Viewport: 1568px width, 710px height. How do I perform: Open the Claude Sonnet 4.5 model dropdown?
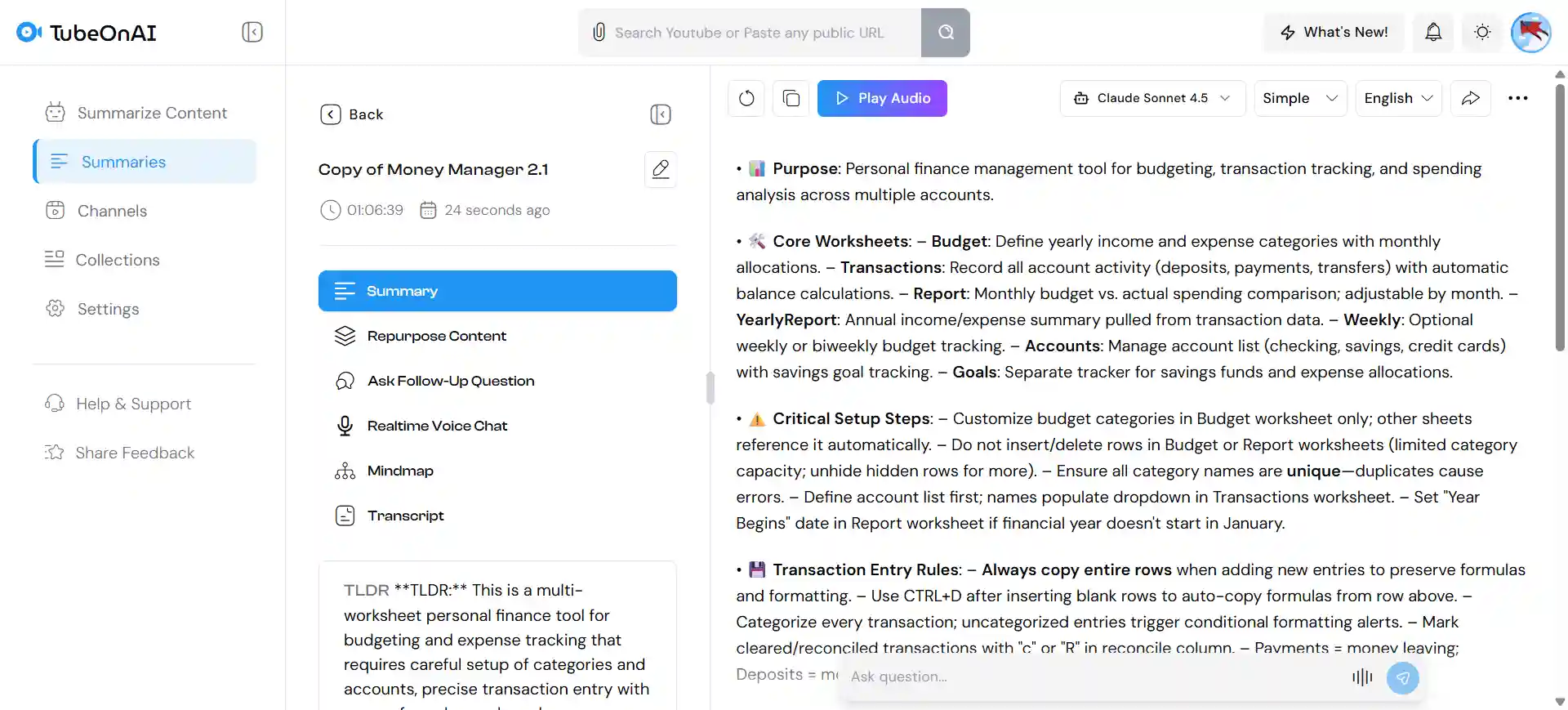[x=1152, y=98]
